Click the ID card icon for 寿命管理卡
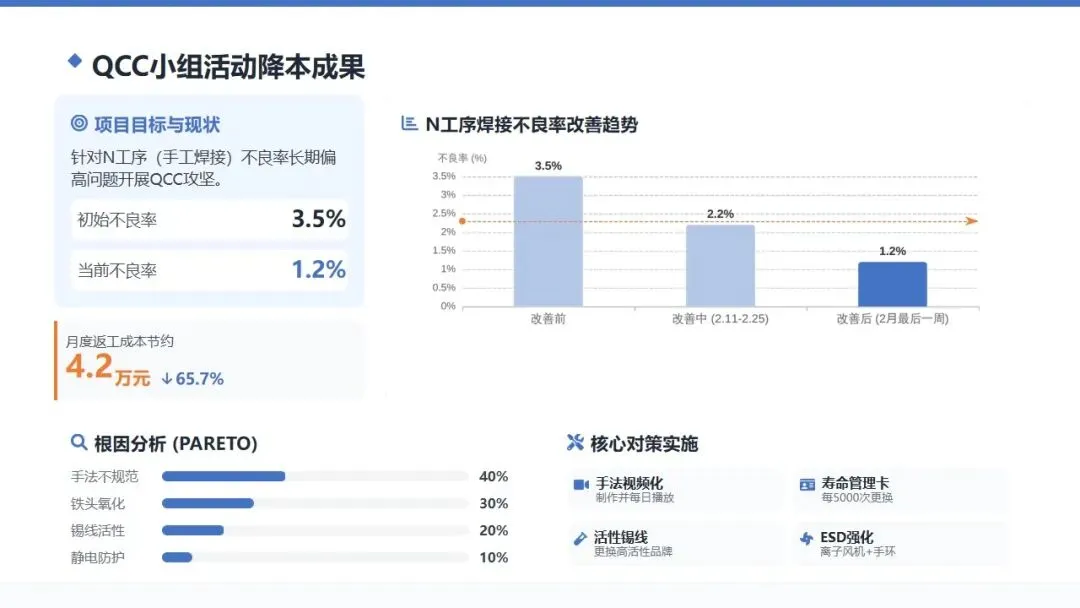Viewport: 1080px width, 608px height. point(807,484)
